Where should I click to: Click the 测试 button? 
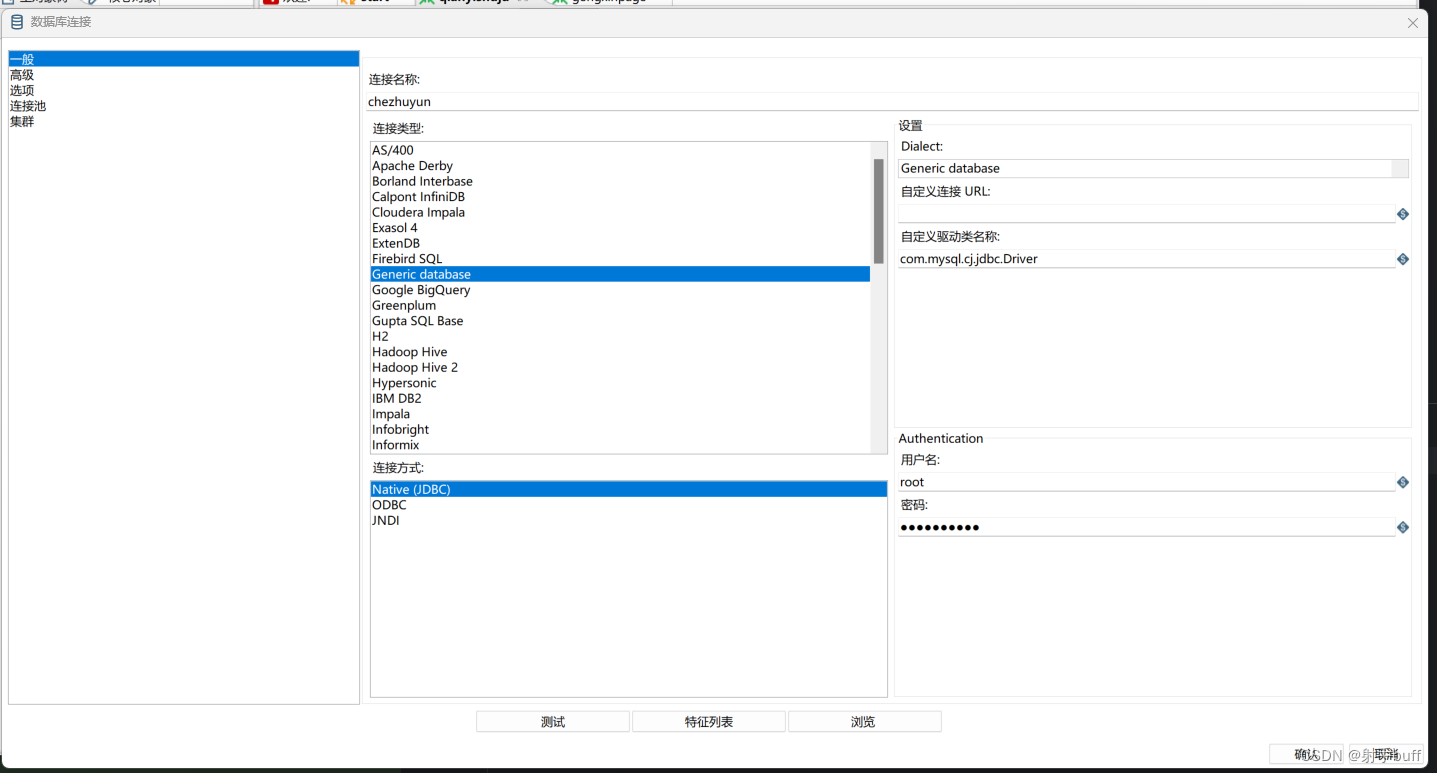553,722
